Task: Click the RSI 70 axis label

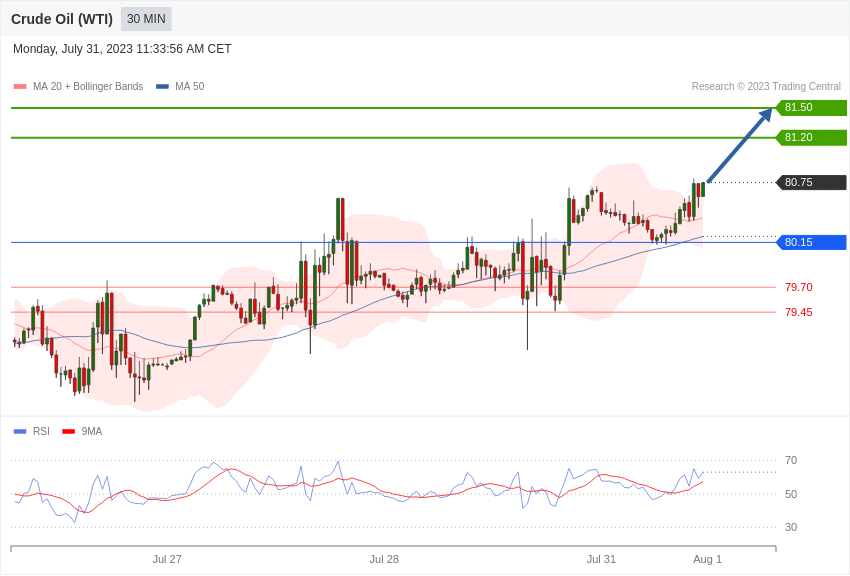Action: [791, 461]
